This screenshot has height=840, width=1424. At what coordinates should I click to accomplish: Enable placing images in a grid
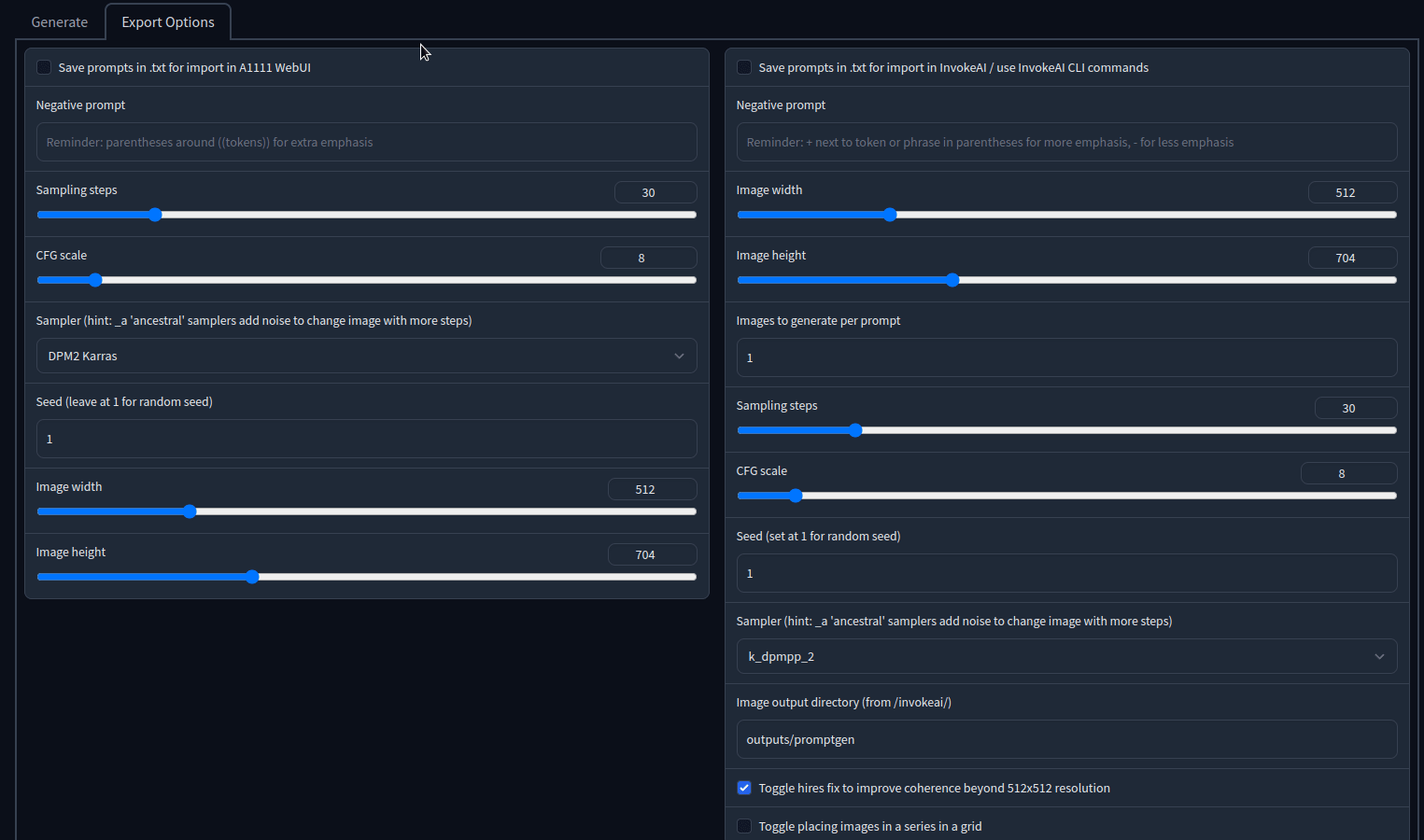coord(744,826)
